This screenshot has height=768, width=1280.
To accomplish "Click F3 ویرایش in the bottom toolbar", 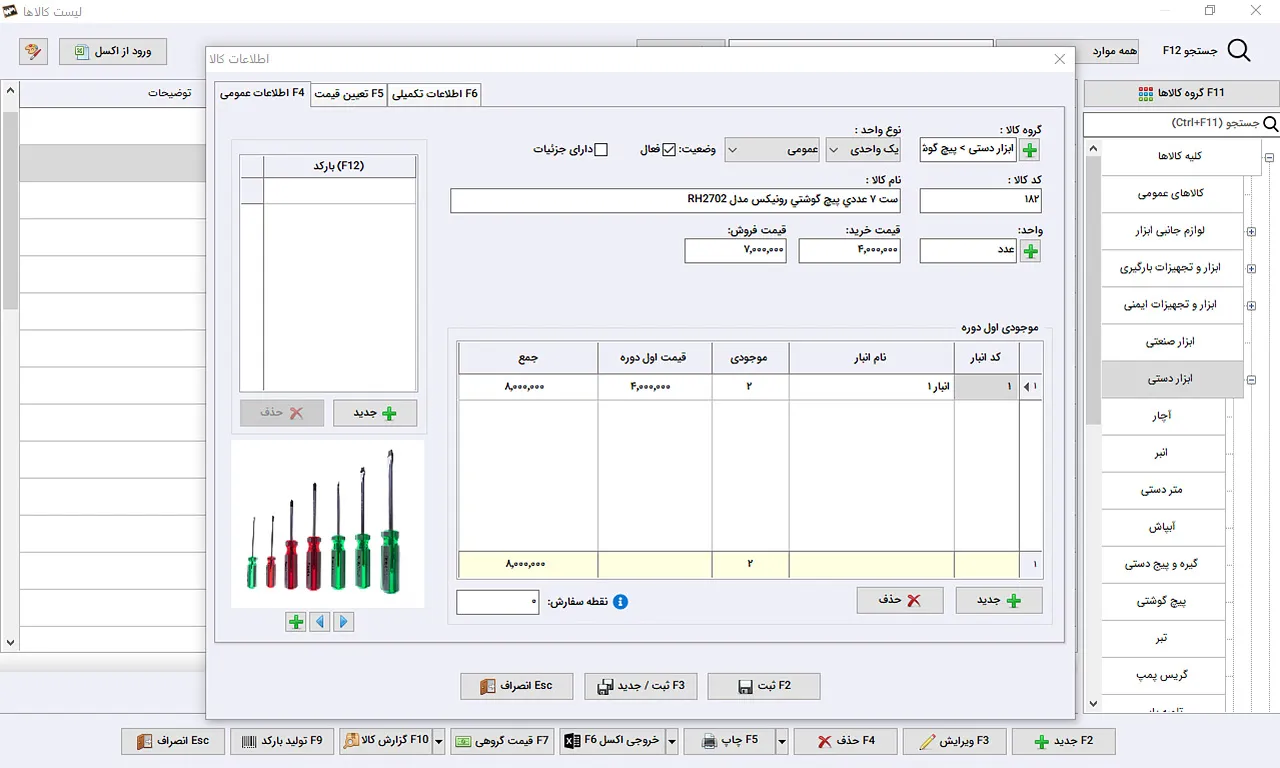I will click(954, 741).
